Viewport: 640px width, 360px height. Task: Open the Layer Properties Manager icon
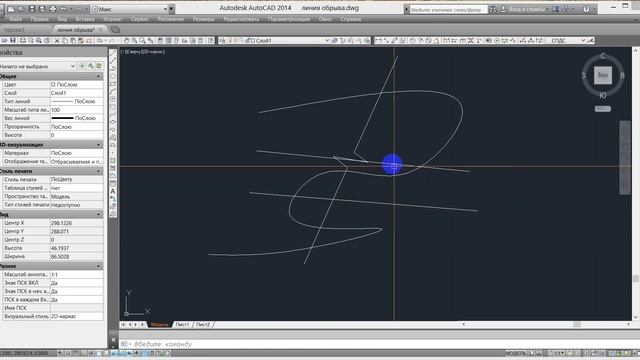(x=222, y=40)
